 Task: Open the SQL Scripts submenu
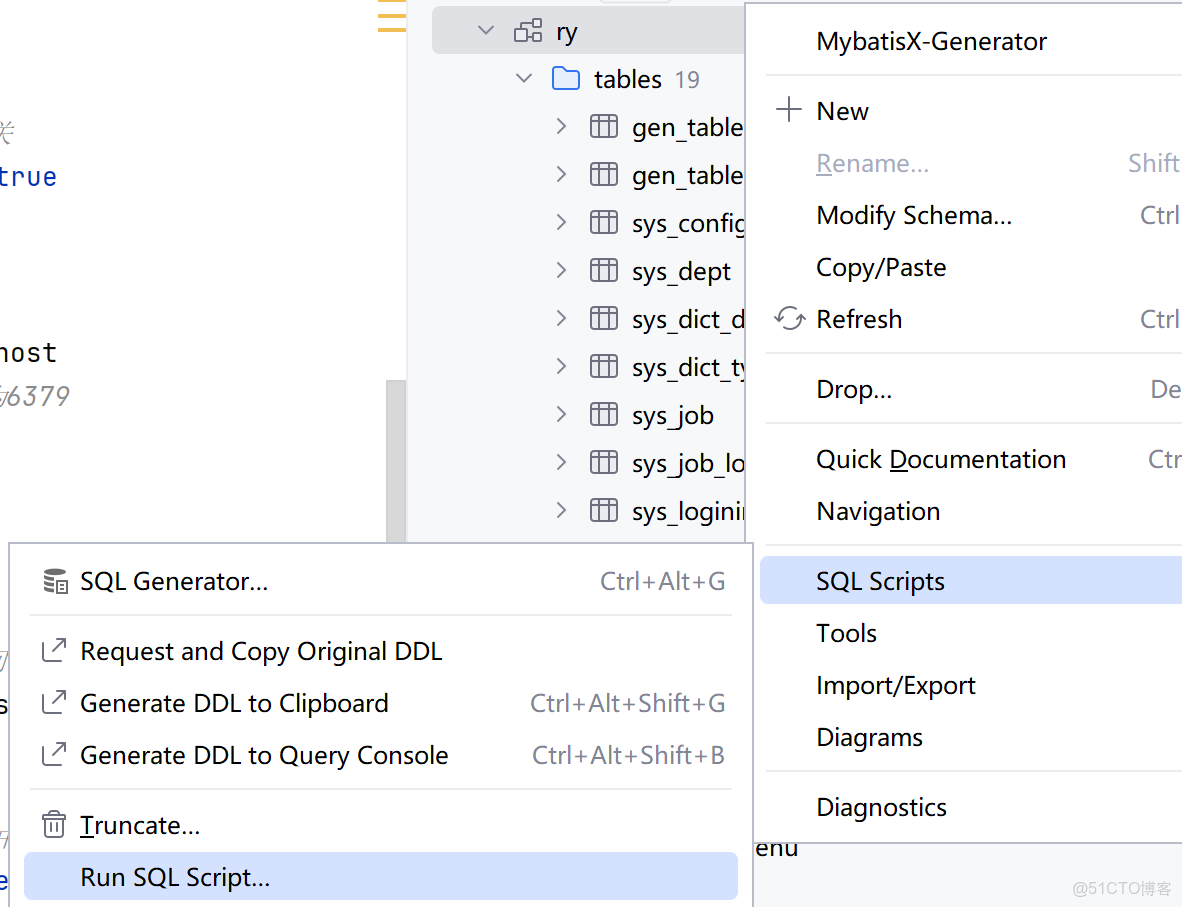pyautogui.click(x=880, y=580)
